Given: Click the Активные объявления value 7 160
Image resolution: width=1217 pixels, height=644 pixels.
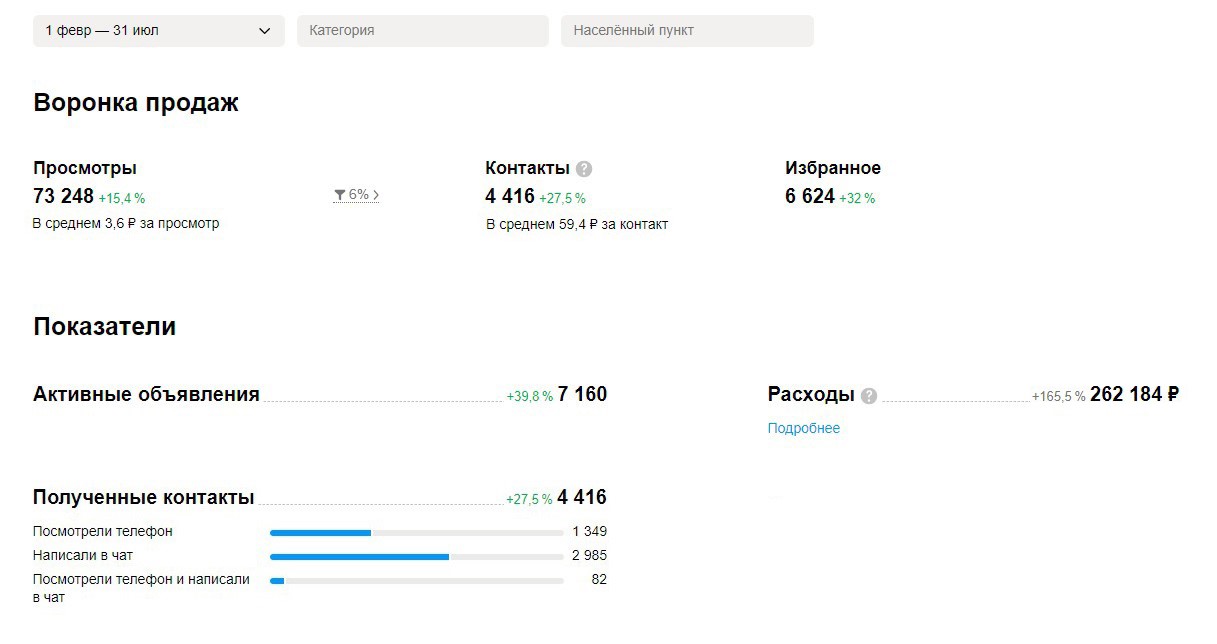Looking at the screenshot, I should 582,394.
